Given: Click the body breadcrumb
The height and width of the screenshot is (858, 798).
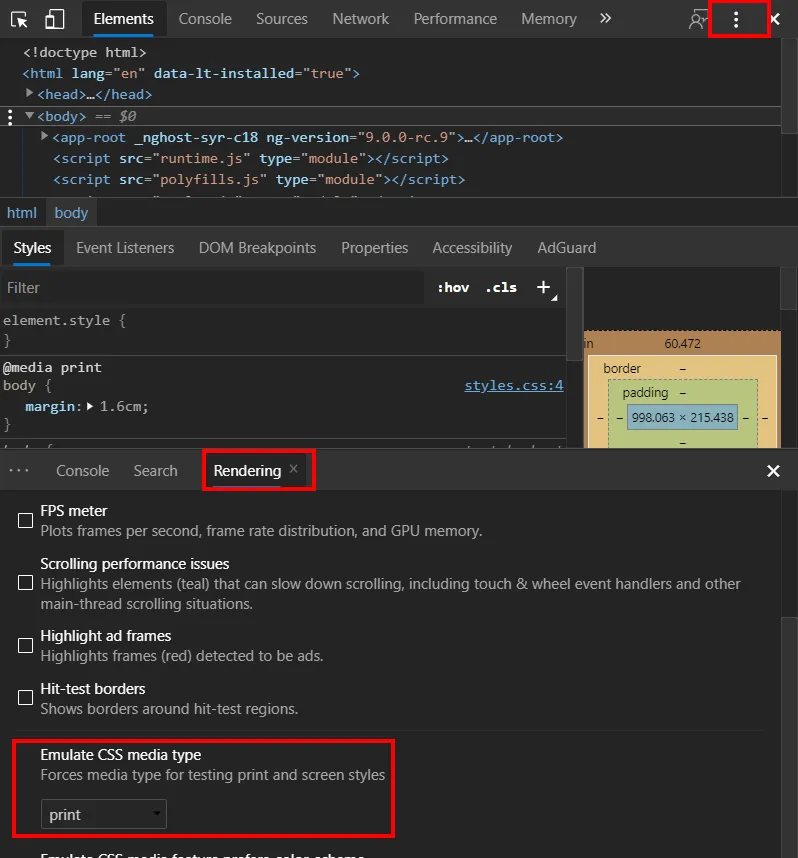Looking at the screenshot, I should tap(71, 213).
